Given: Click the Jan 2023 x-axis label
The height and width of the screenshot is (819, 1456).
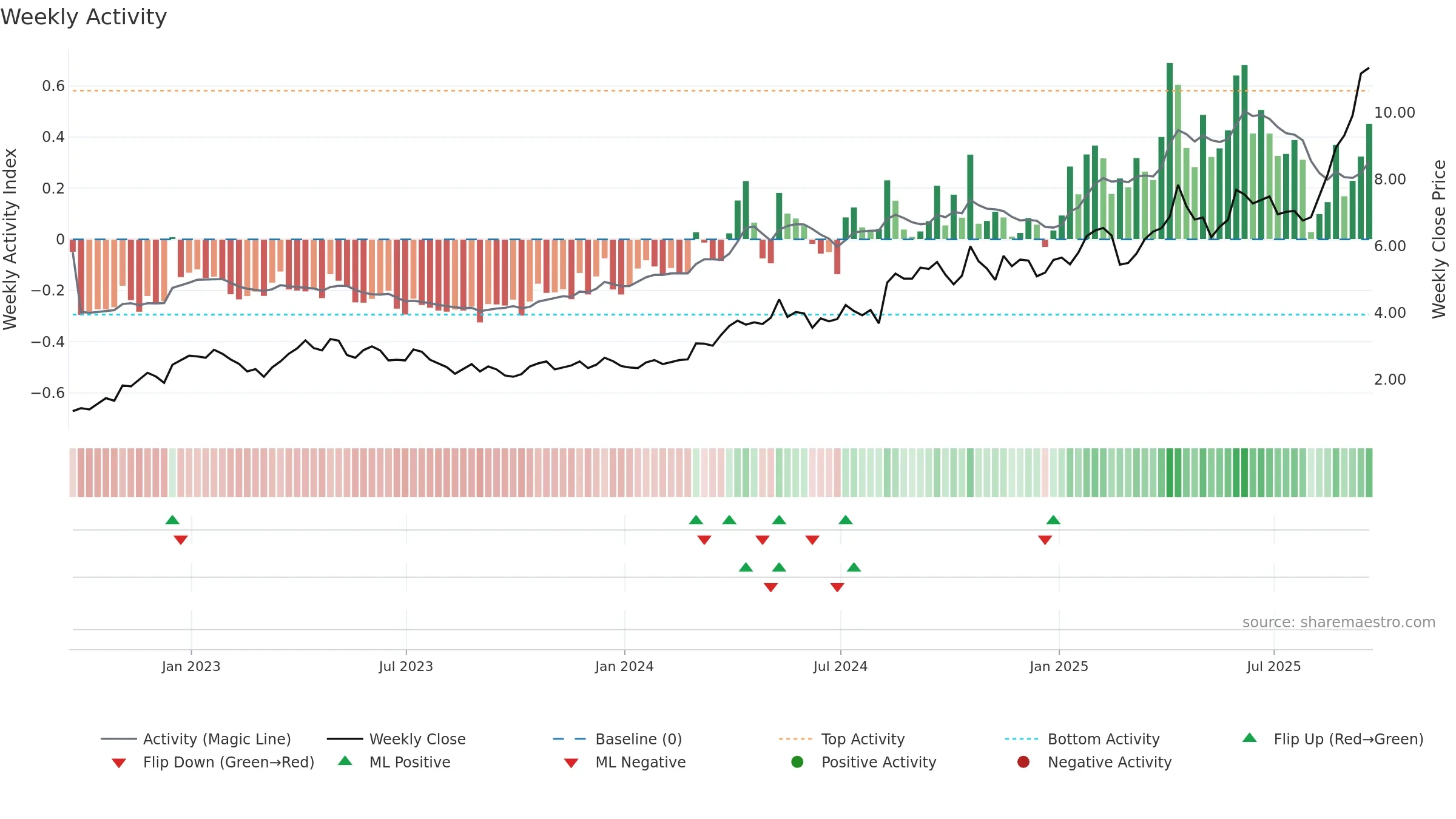Looking at the screenshot, I should pyautogui.click(x=191, y=666).
